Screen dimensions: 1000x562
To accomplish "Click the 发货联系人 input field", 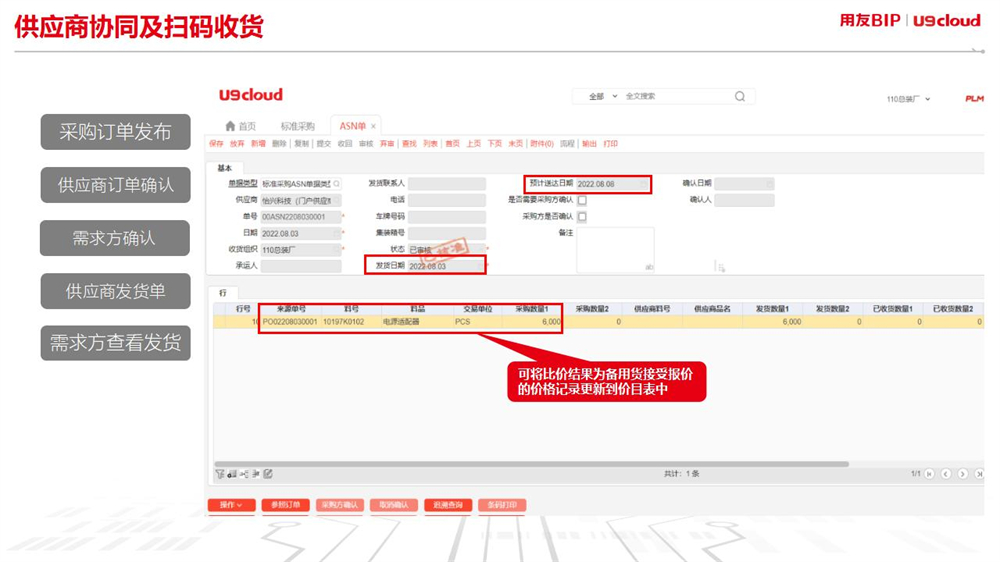I will point(446,184).
